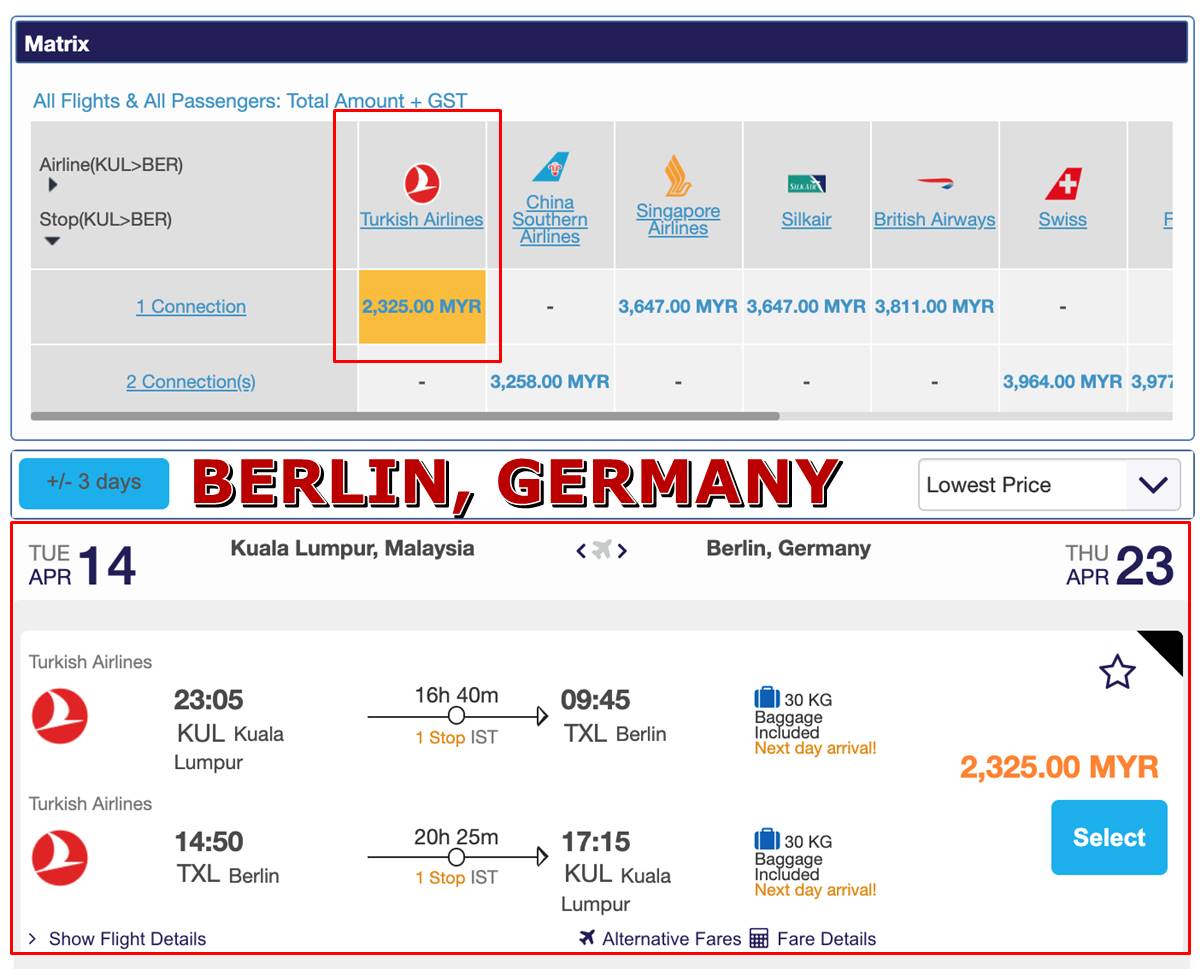
Task: Select Singapore Airlines 3,647.00 MYR fare
Action: pos(678,307)
